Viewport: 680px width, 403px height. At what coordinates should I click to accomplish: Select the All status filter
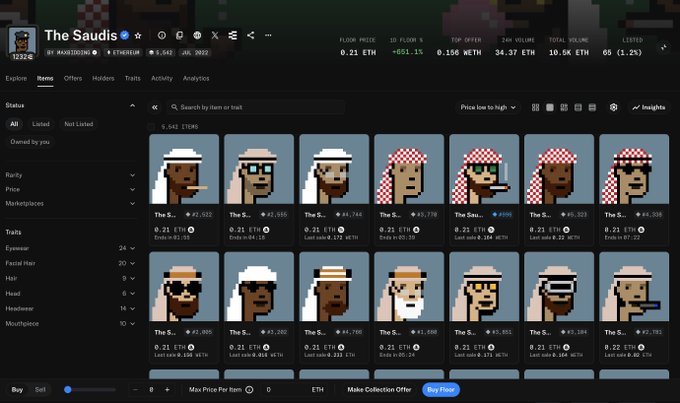[14, 124]
